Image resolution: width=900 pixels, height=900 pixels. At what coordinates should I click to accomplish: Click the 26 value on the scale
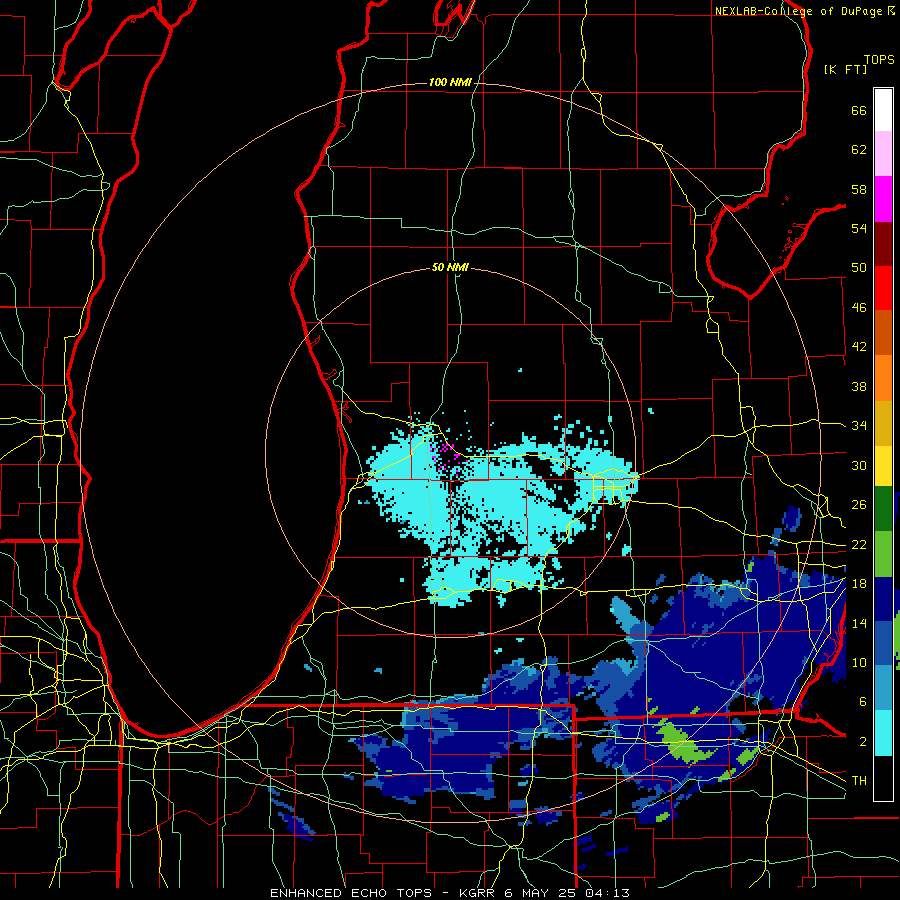click(x=859, y=505)
